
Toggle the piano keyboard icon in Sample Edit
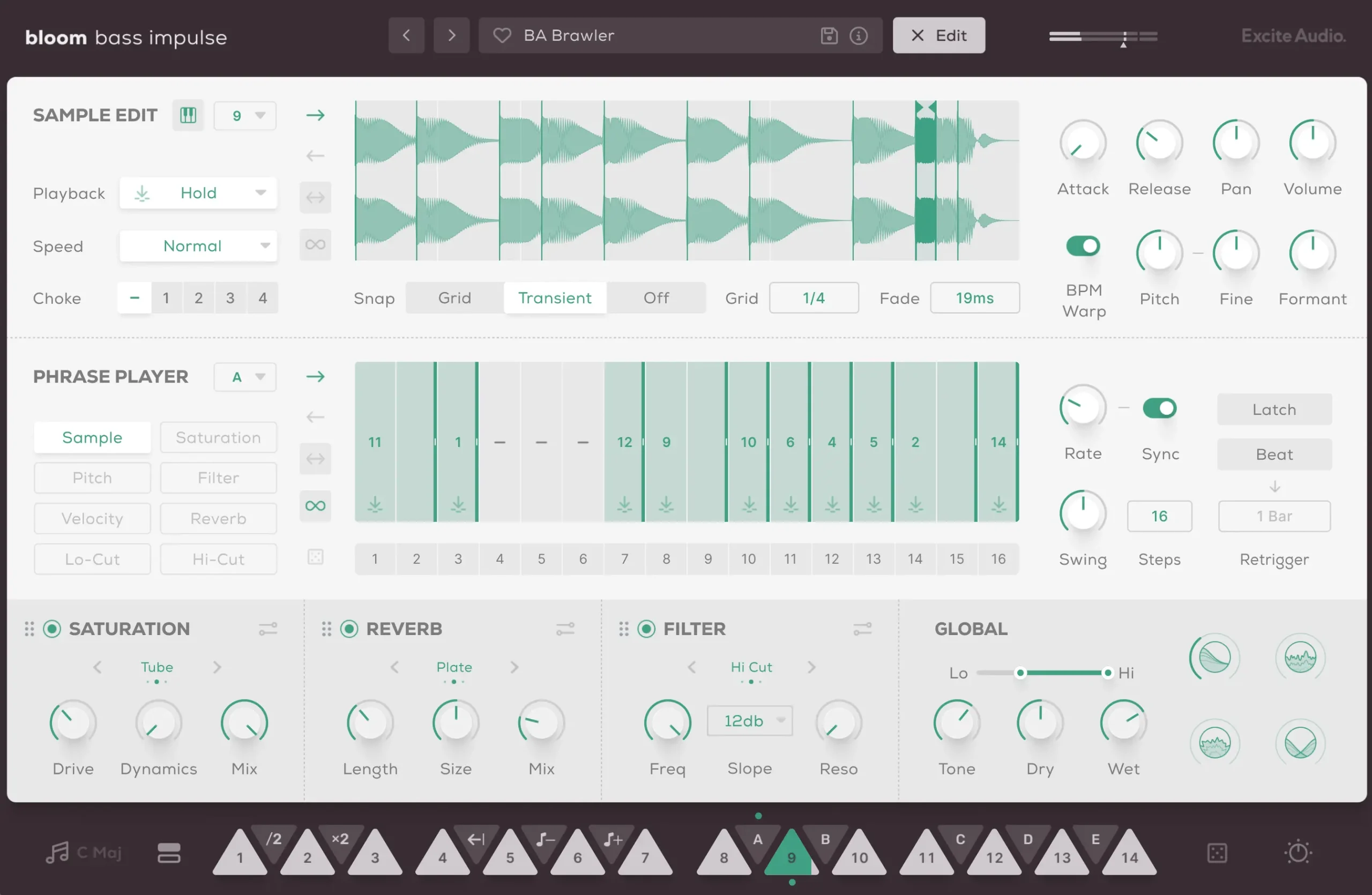(188, 115)
